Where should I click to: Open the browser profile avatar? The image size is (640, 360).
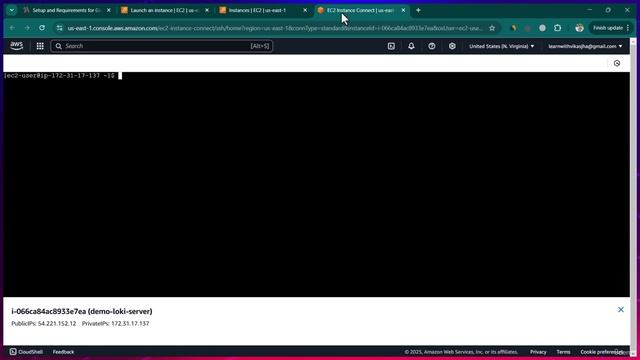coord(579,28)
